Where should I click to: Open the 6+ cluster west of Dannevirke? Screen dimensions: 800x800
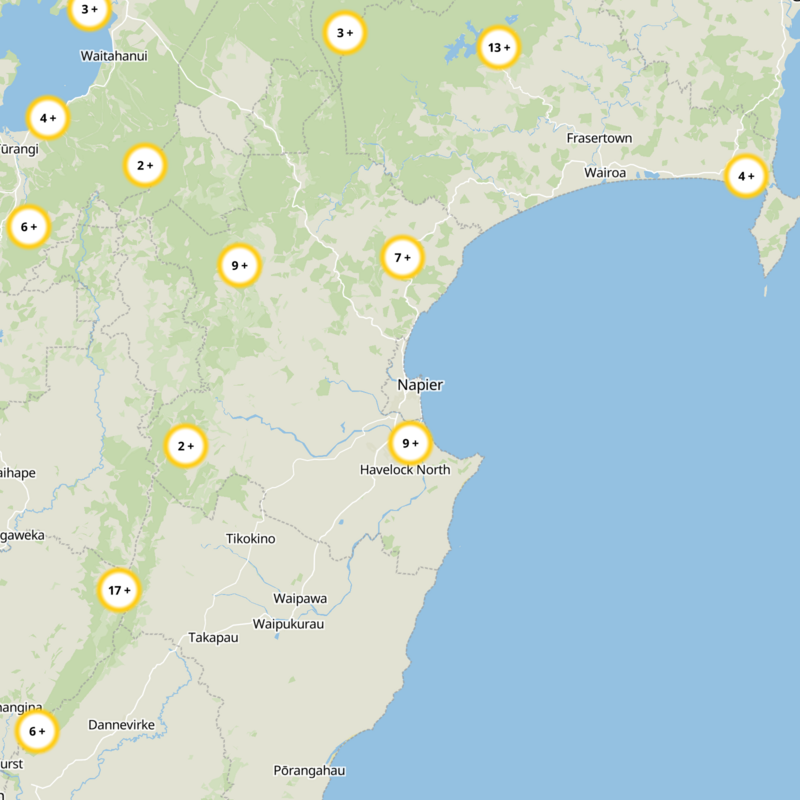37,732
